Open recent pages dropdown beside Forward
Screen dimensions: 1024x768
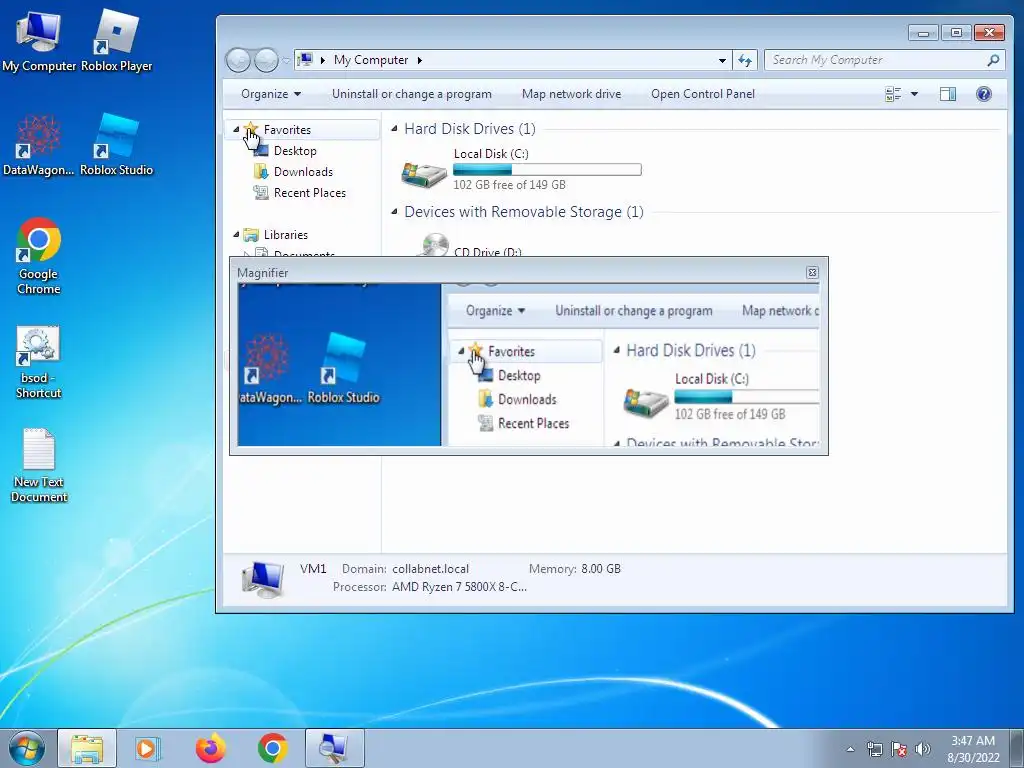286,61
